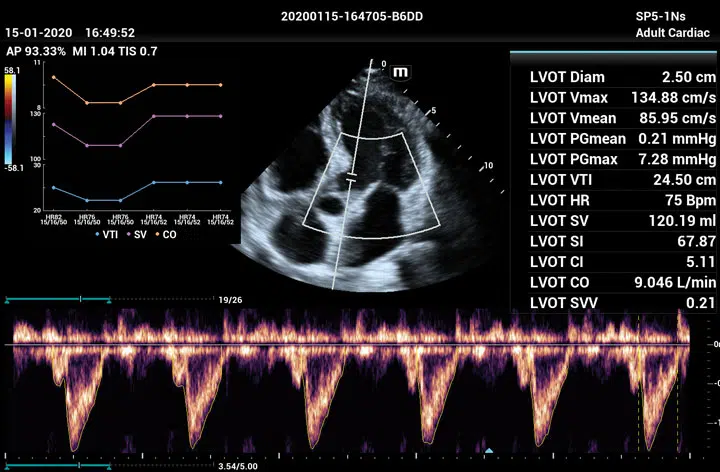This screenshot has height=472, width=720.
Task: Click the first blue VTI data point
Action: pos(53,187)
